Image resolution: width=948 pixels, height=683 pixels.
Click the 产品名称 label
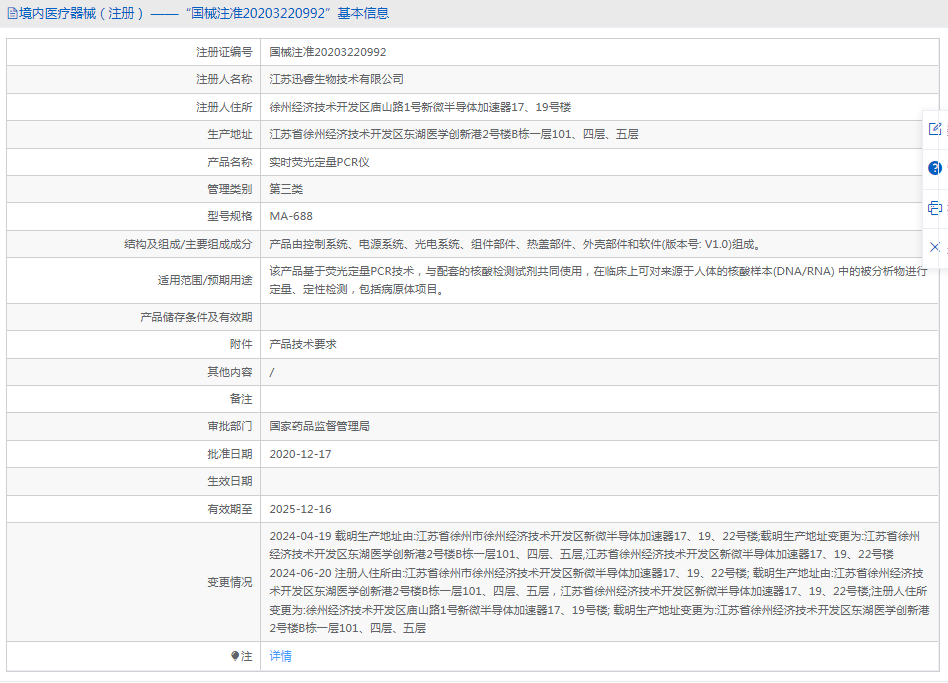click(229, 162)
